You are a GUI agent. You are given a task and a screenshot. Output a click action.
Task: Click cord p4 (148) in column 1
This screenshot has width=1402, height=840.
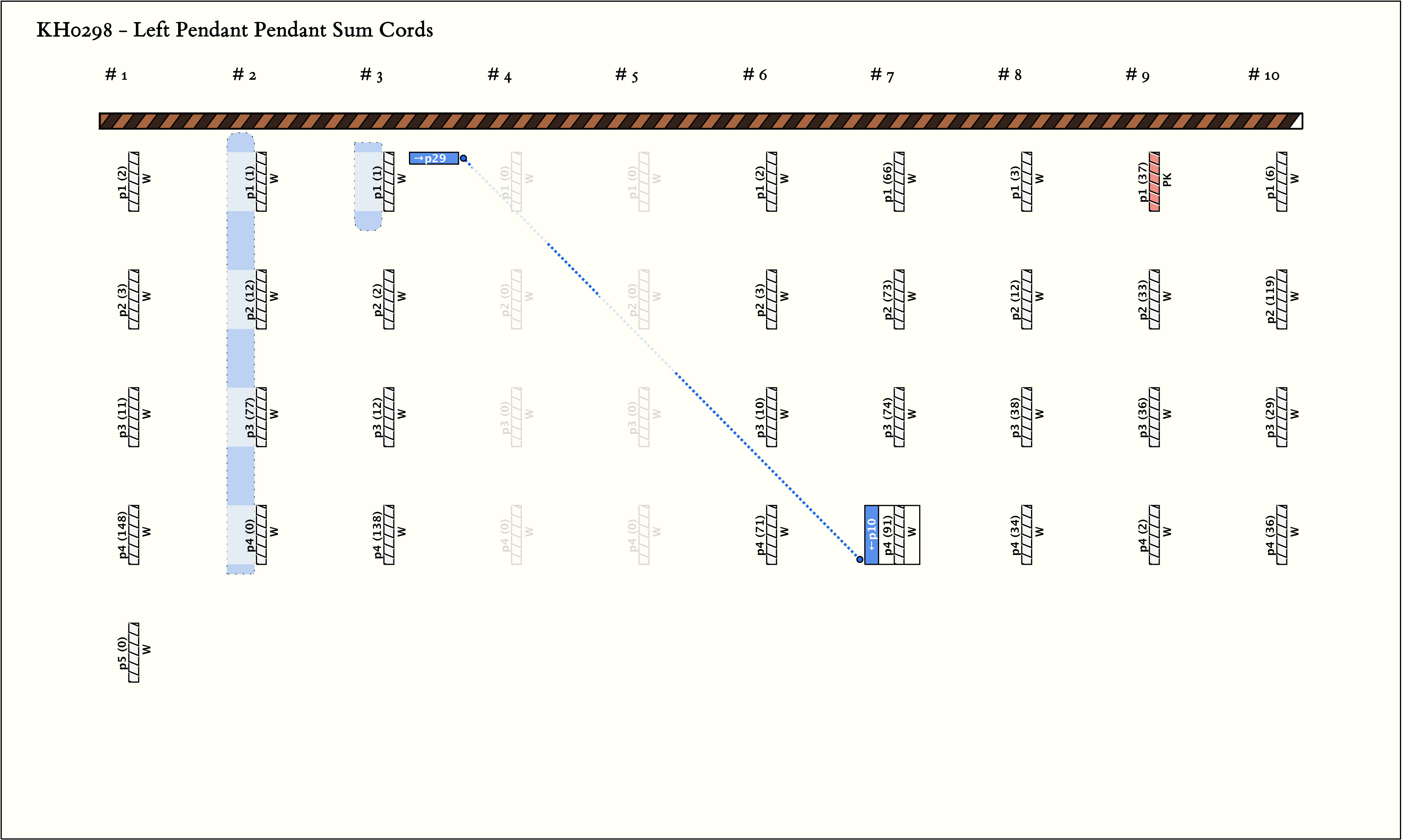(134, 535)
